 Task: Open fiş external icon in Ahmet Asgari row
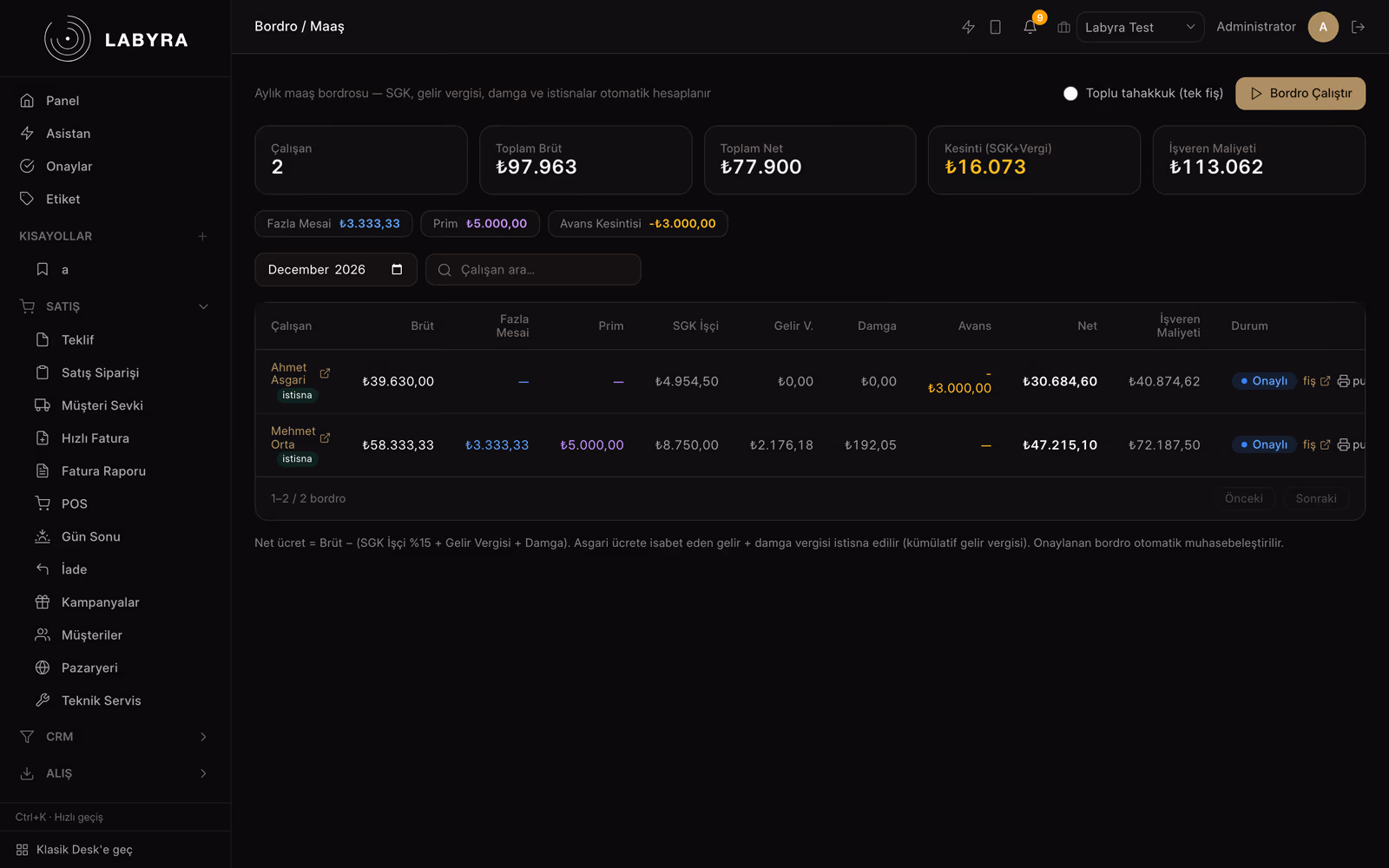tap(1325, 381)
